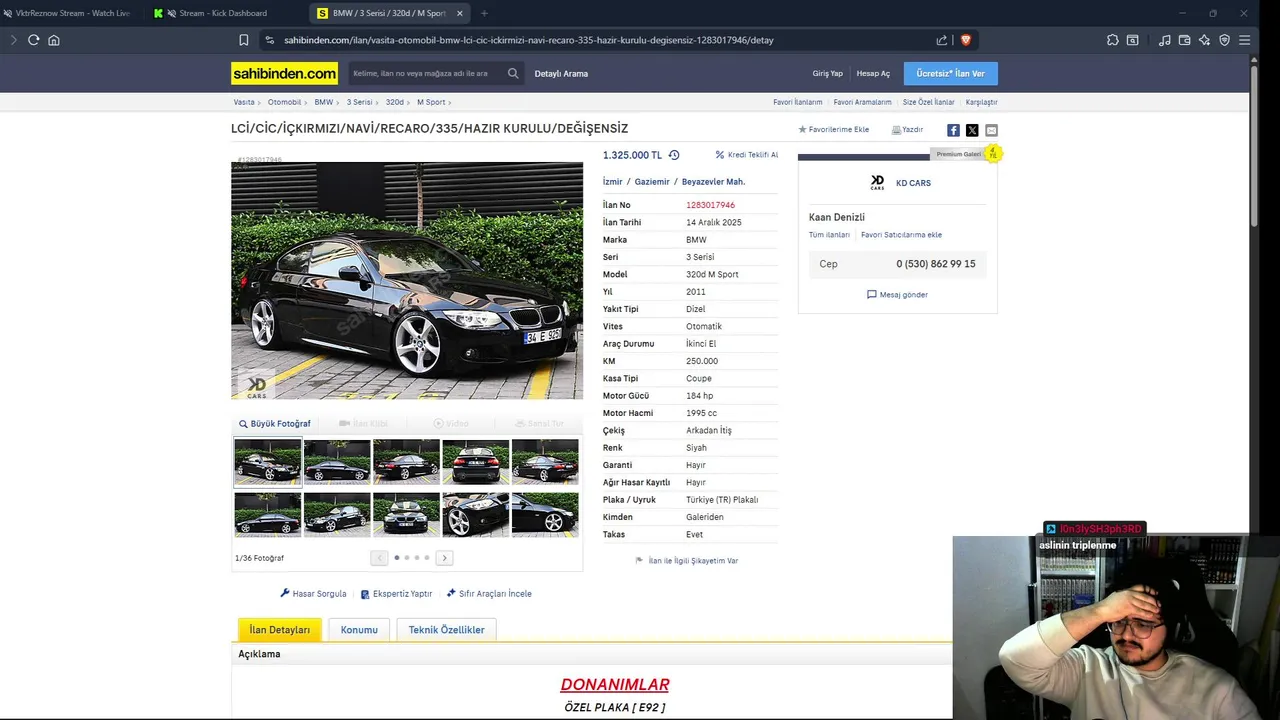Open the share icon in the address bar
Image resolution: width=1280 pixels, height=720 pixels.
pos(942,40)
